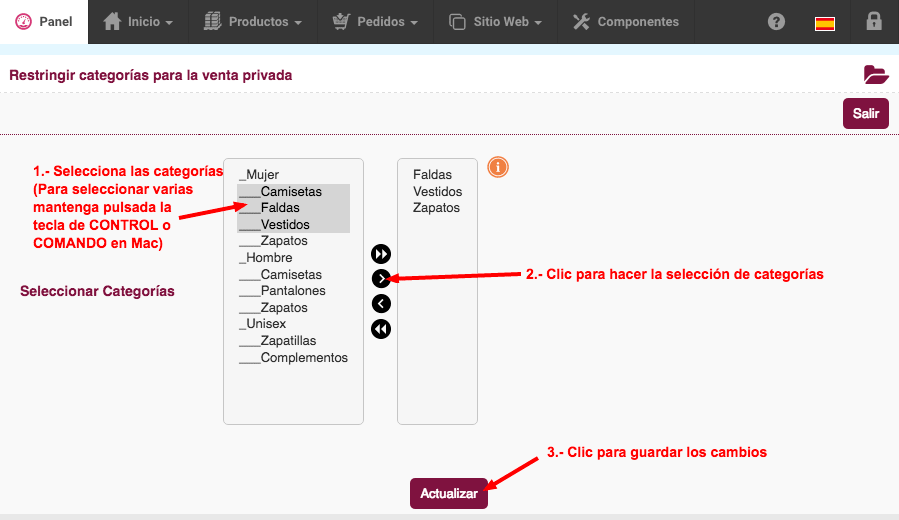Click the single right arrow to add categories
This screenshot has width=899, height=520.
coord(381,279)
